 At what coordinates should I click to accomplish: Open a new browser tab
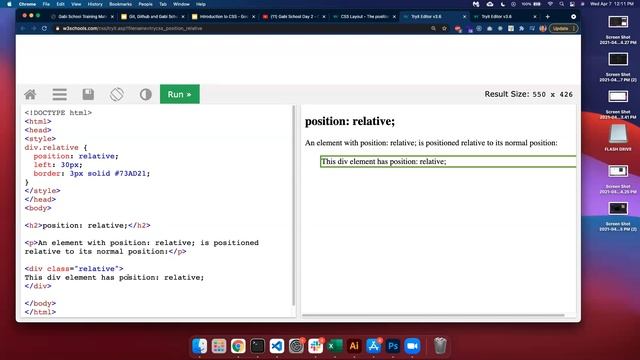pyautogui.click(x=547, y=17)
